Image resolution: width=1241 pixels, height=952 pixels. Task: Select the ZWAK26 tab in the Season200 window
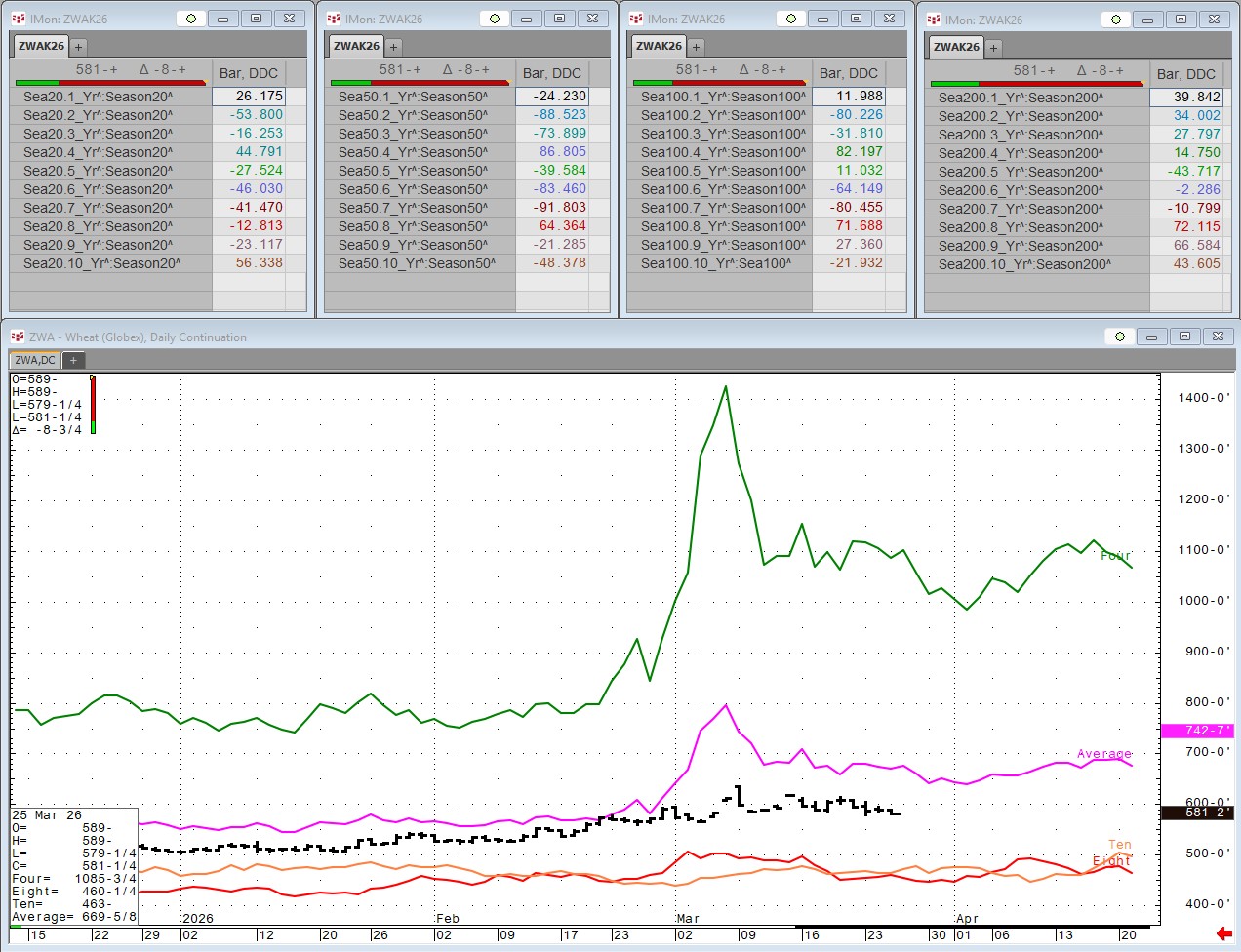956,47
